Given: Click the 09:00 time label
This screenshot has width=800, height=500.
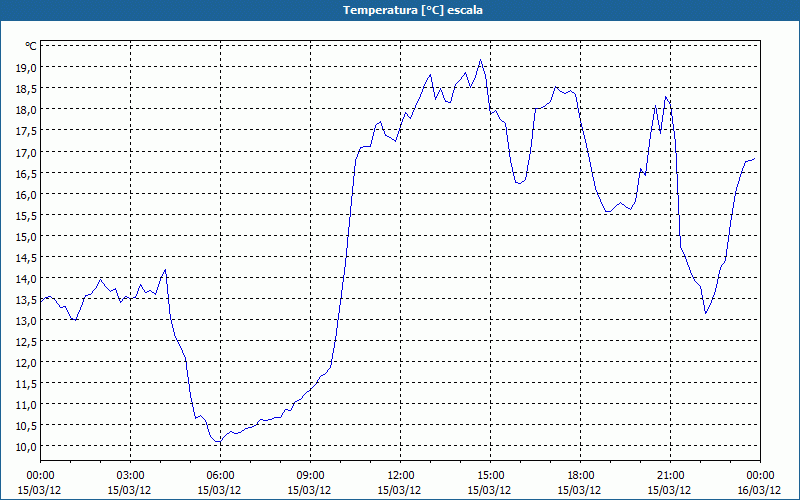Looking at the screenshot, I should point(310,476).
